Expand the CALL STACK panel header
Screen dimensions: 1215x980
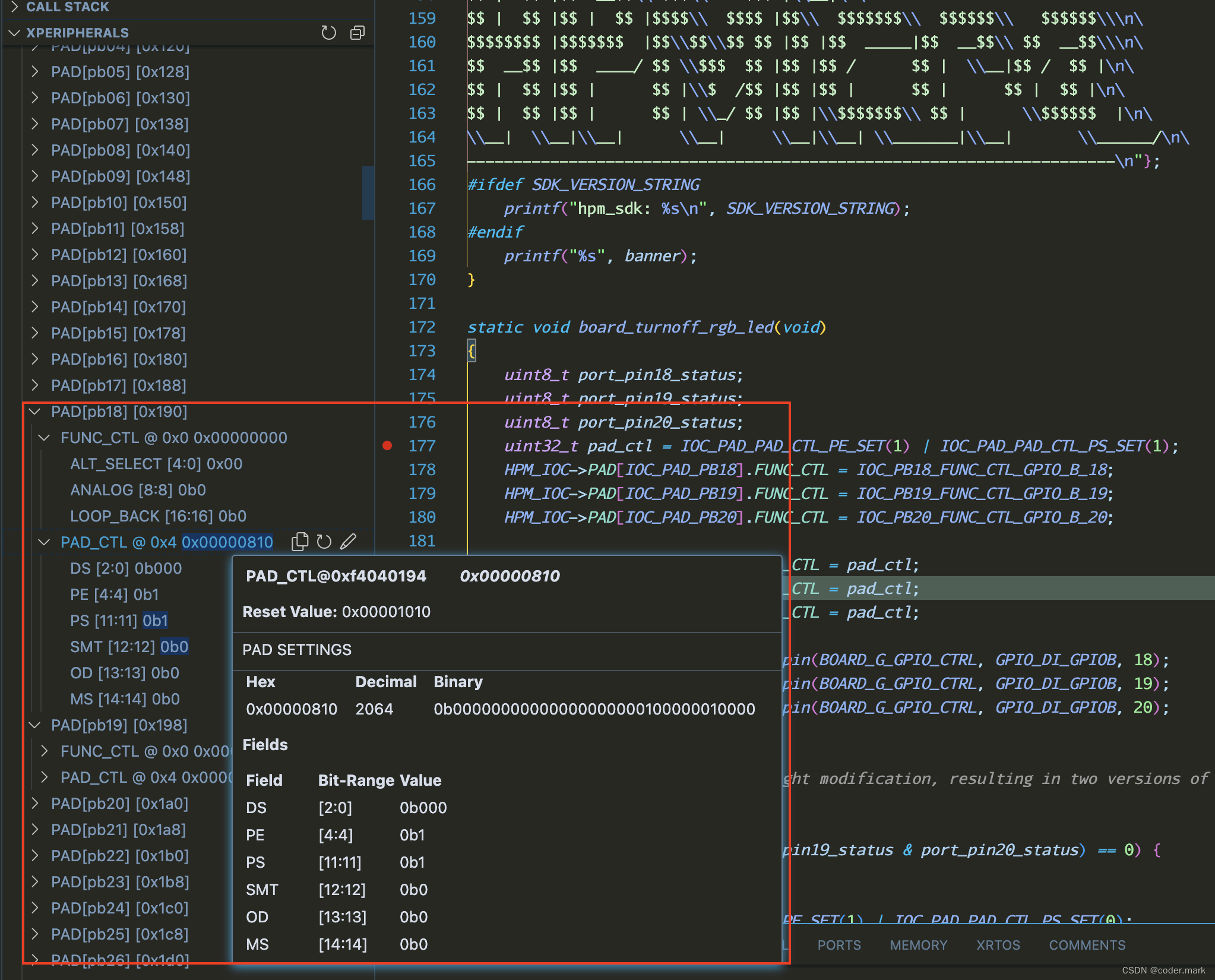click(x=15, y=7)
